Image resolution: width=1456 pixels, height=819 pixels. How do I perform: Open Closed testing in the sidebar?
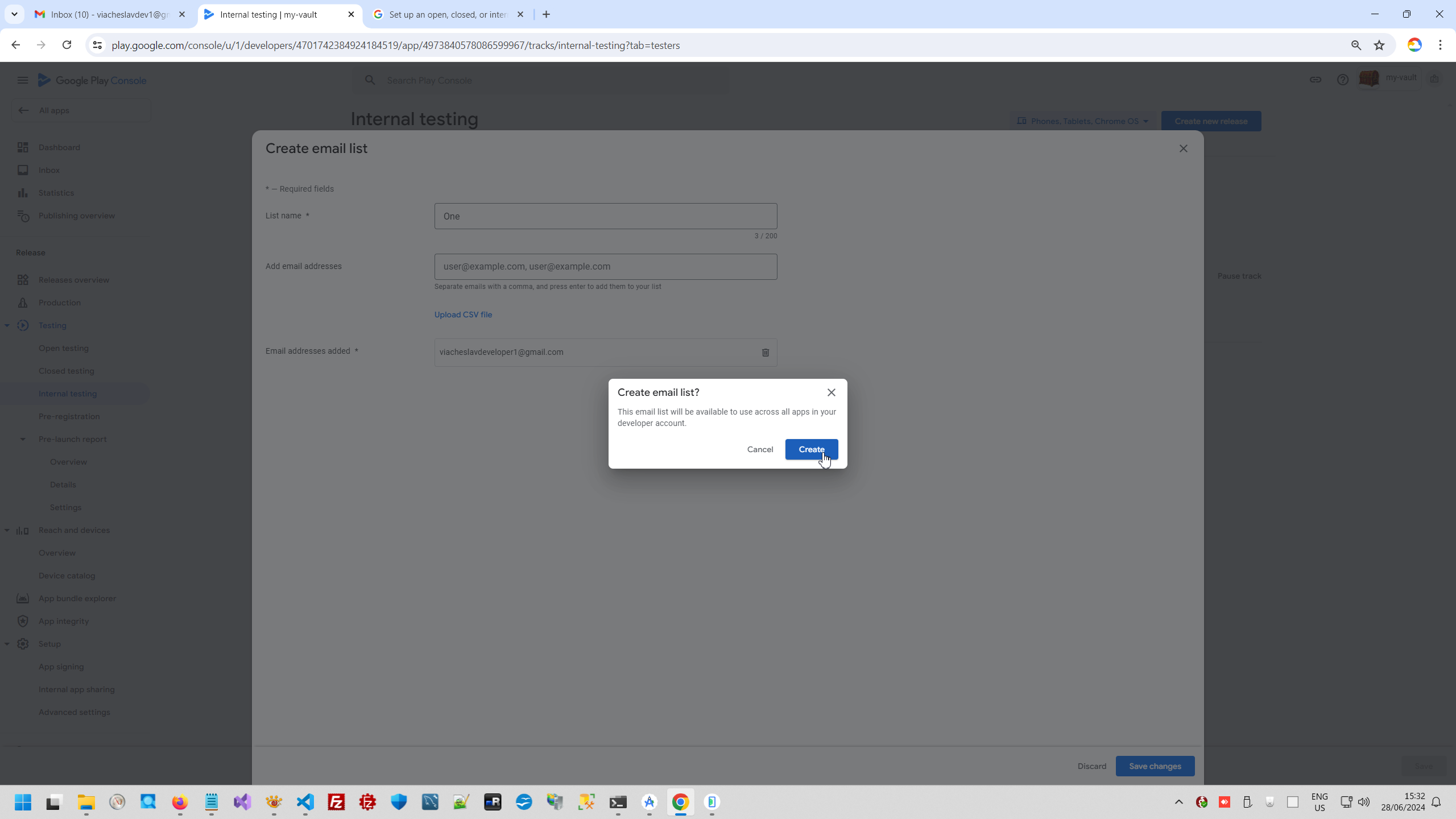tap(67, 371)
